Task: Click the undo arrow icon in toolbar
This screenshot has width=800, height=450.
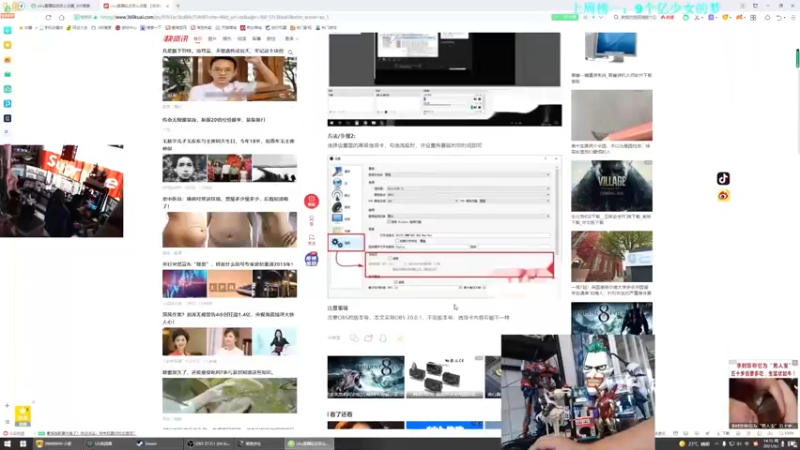Action: (x=779, y=17)
